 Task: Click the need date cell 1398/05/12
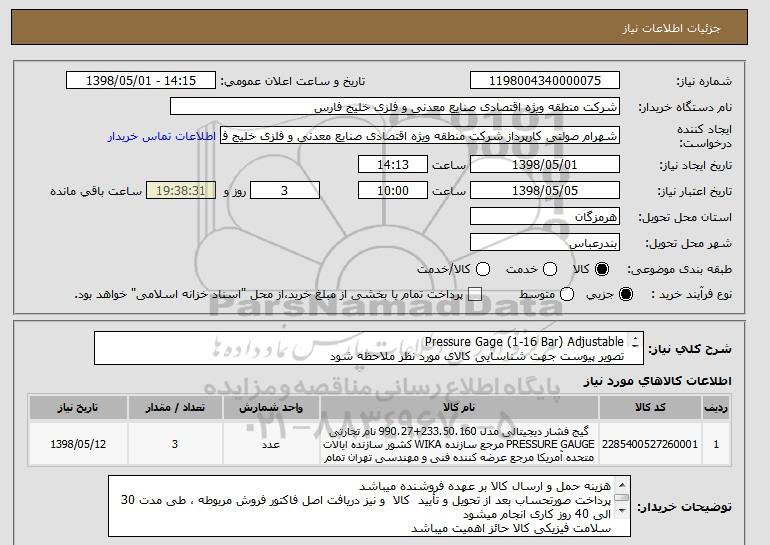pos(78,444)
